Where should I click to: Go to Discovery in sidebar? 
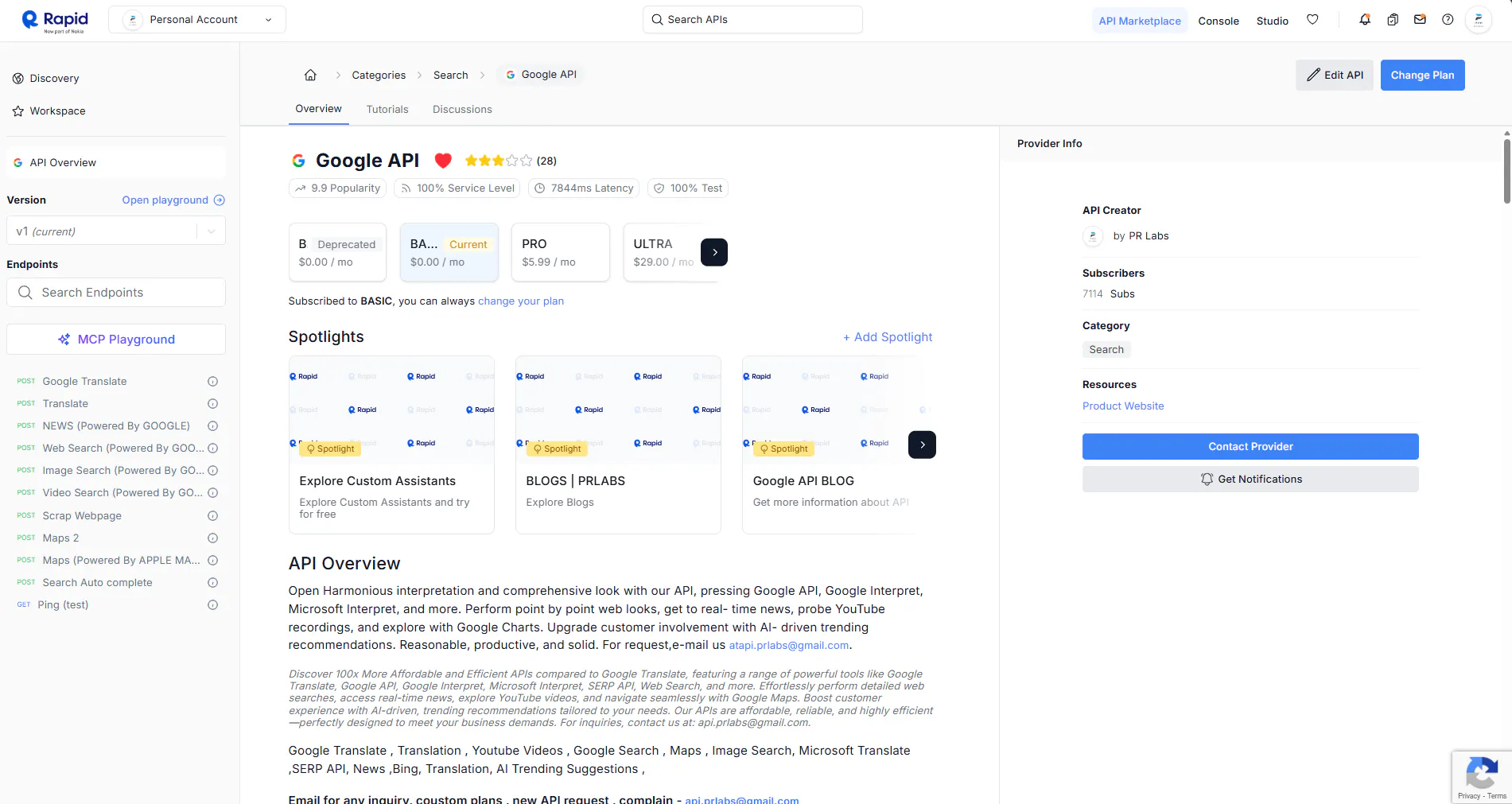(54, 79)
